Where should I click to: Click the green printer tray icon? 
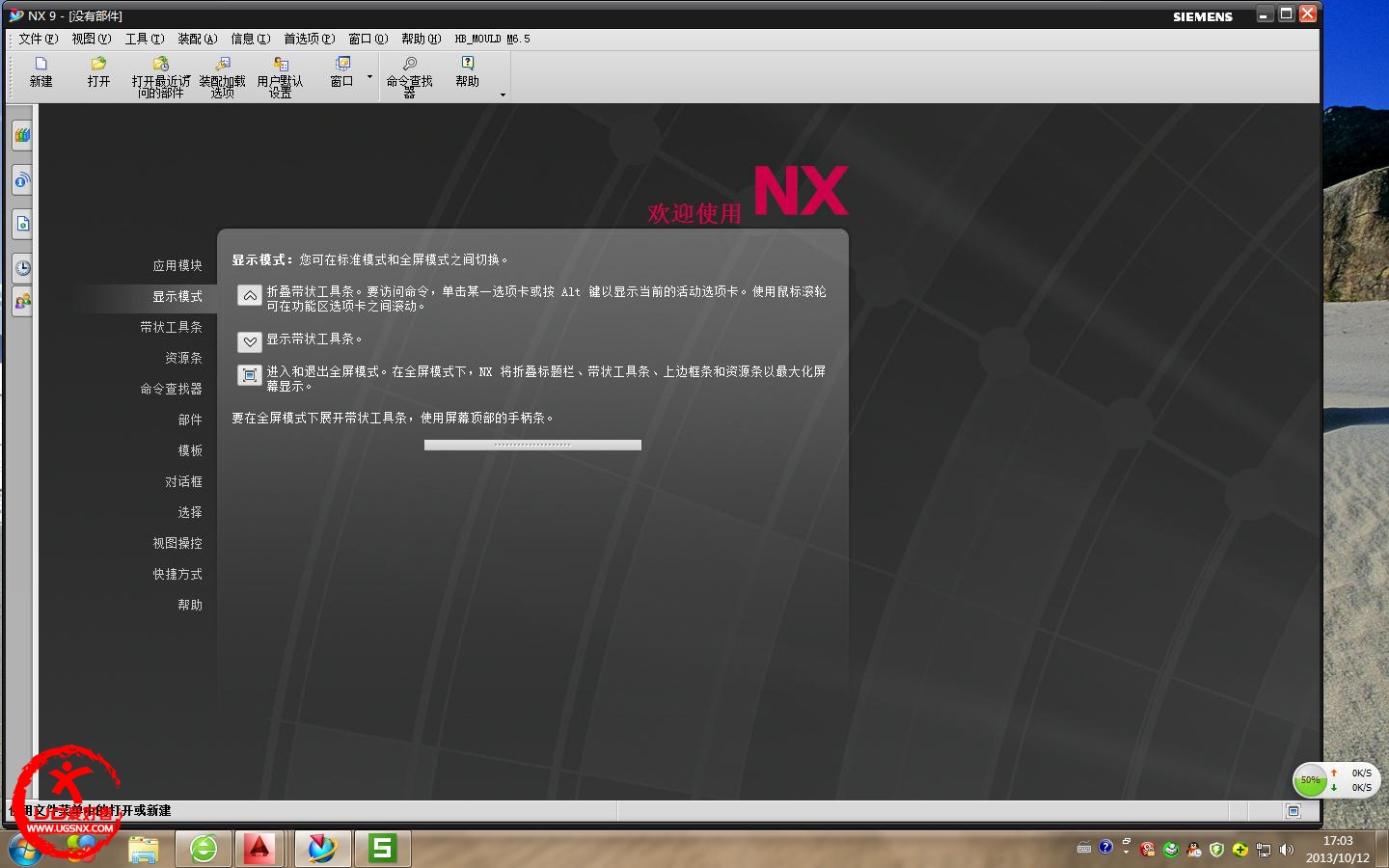[x=1171, y=850]
